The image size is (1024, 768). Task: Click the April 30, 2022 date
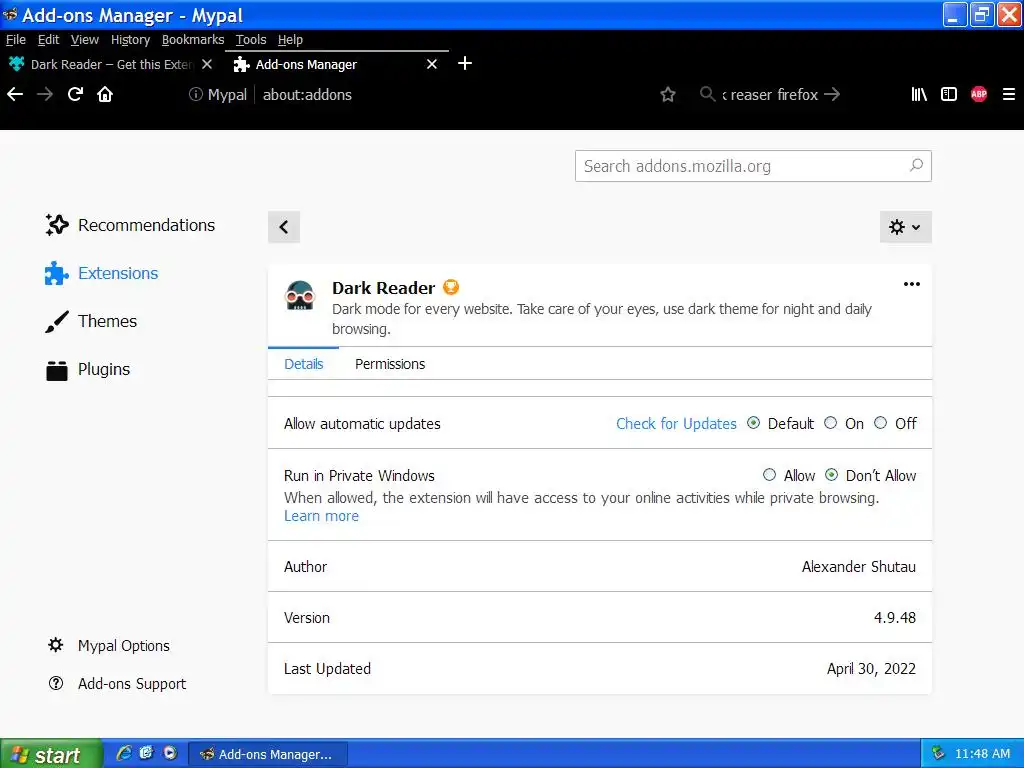871,669
